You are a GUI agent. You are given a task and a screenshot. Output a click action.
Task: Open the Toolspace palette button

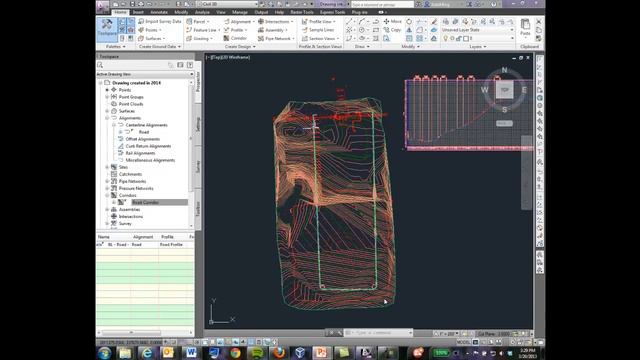(107, 29)
